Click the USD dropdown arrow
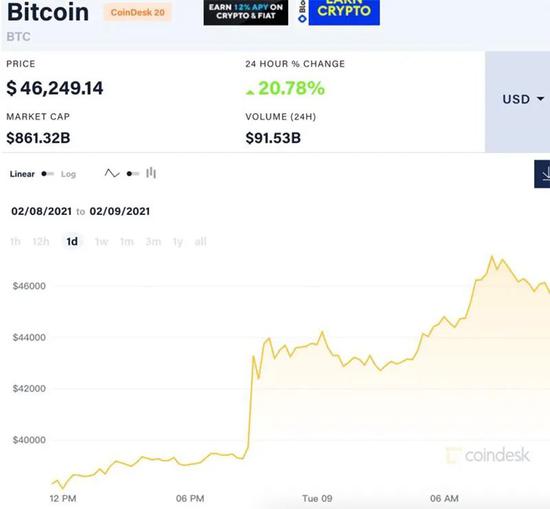This screenshot has width=550, height=509. point(541,99)
